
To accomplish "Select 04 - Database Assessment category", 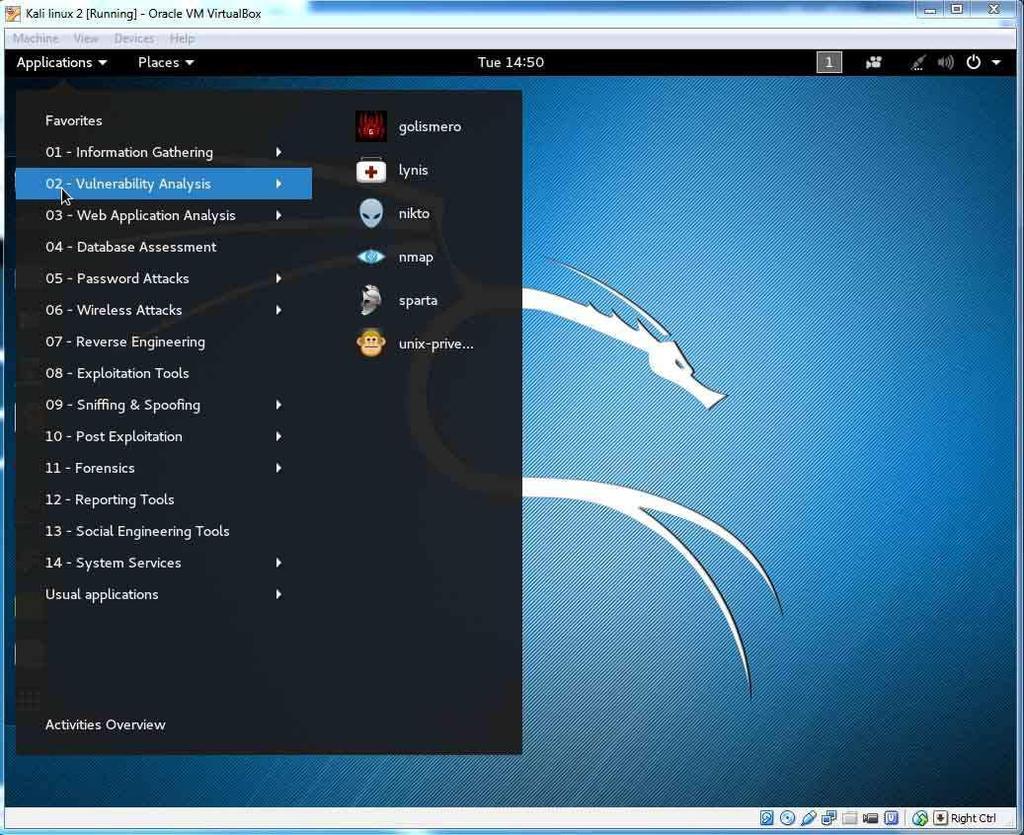I will [x=163, y=247].
